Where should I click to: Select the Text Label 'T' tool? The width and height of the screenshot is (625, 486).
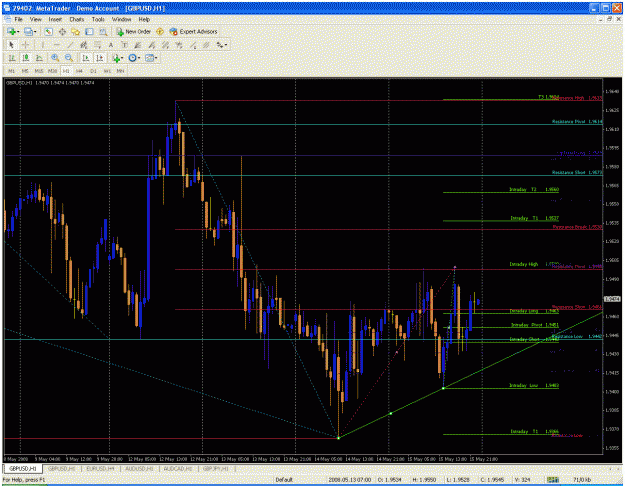point(124,45)
